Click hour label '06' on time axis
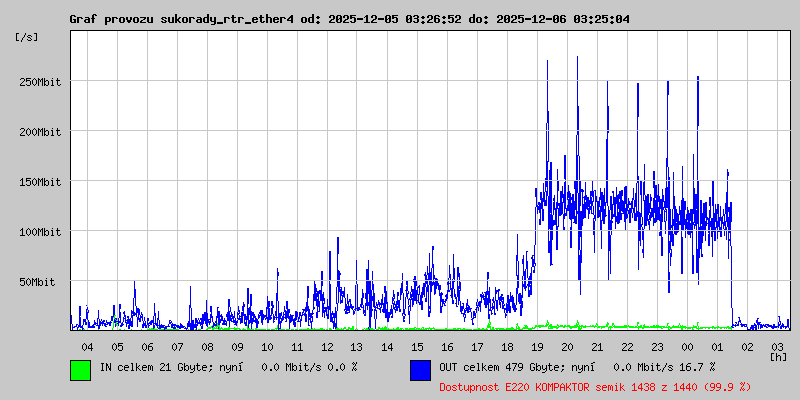 [147, 347]
